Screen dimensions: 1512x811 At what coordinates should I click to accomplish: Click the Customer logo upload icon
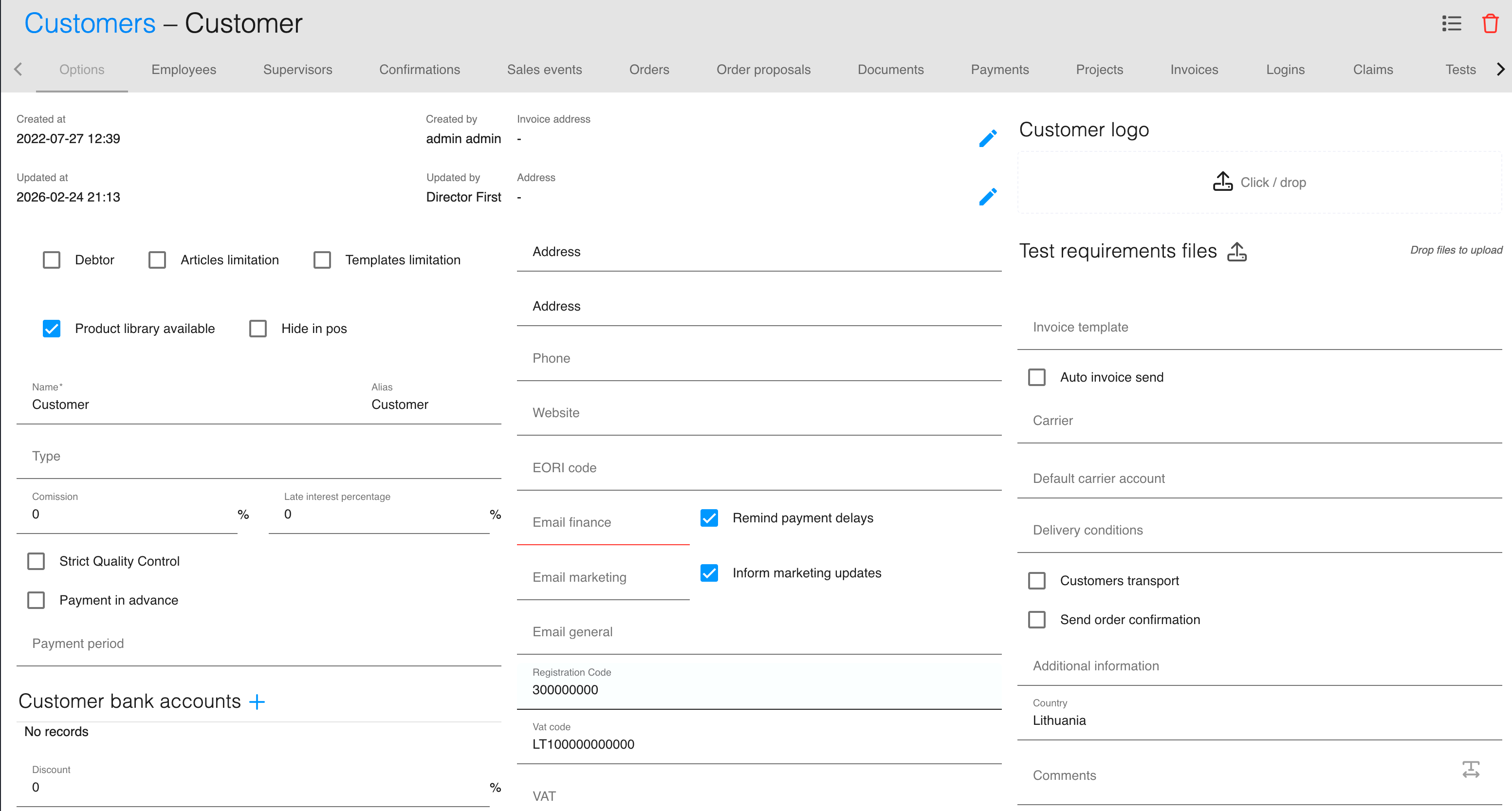1223,182
